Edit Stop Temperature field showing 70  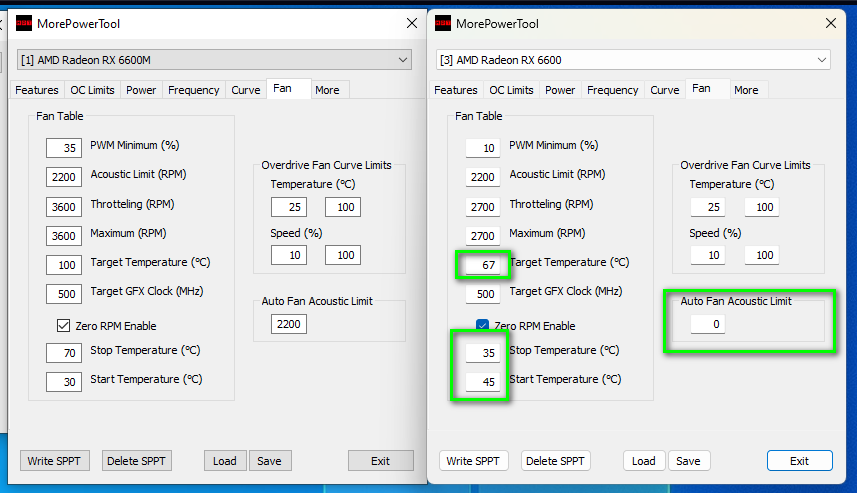click(64, 353)
